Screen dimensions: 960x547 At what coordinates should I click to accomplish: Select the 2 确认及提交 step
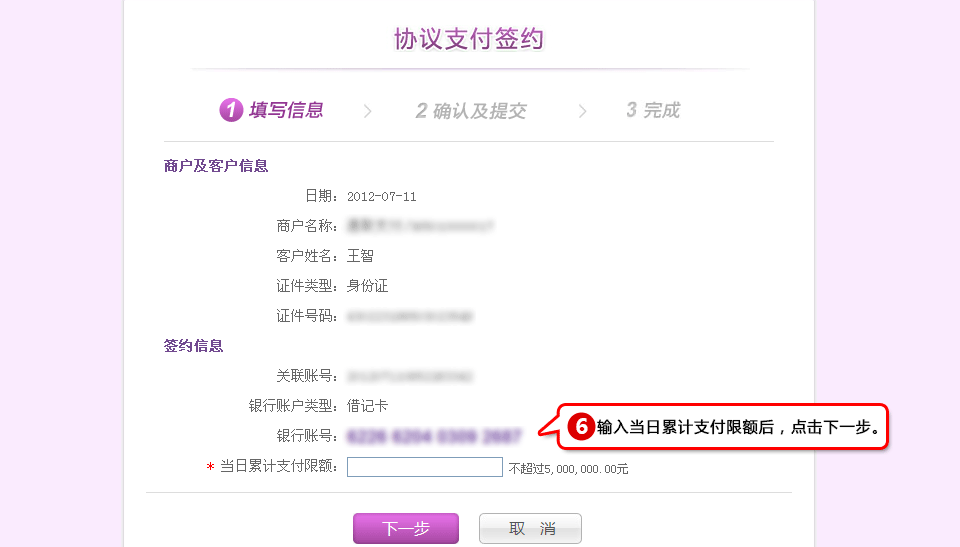(x=471, y=111)
